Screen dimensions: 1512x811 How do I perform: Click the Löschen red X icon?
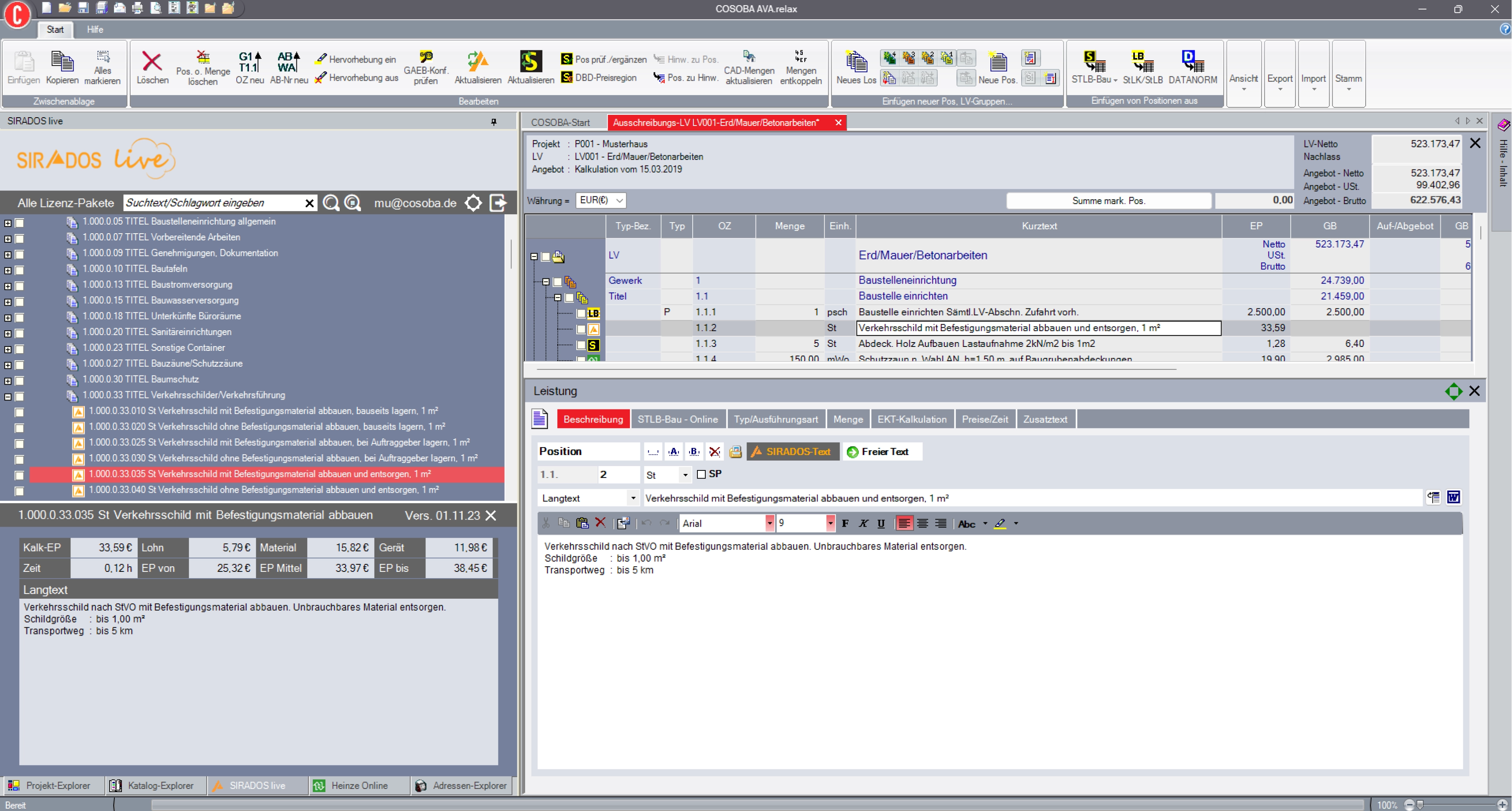tap(152, 61)
